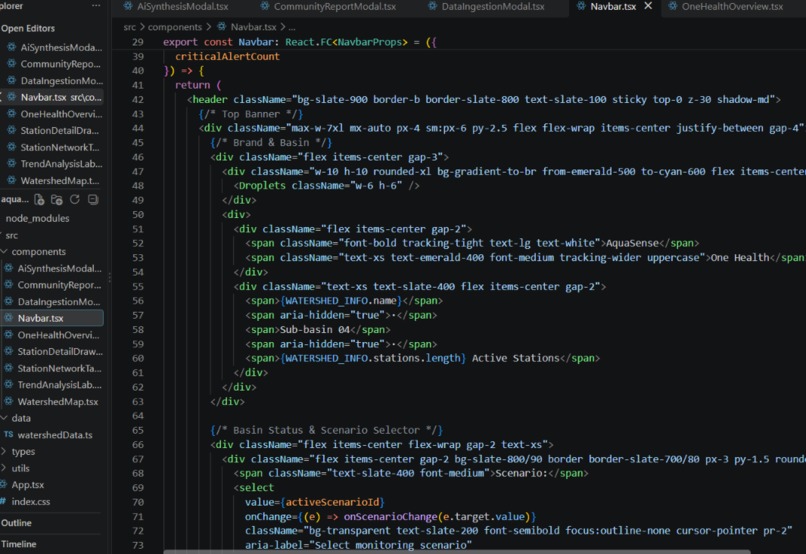This screenshot has height=554, width=806.
Task: Click the New Folder icon in the explorer toolbar
Action: tap(57, 199)
